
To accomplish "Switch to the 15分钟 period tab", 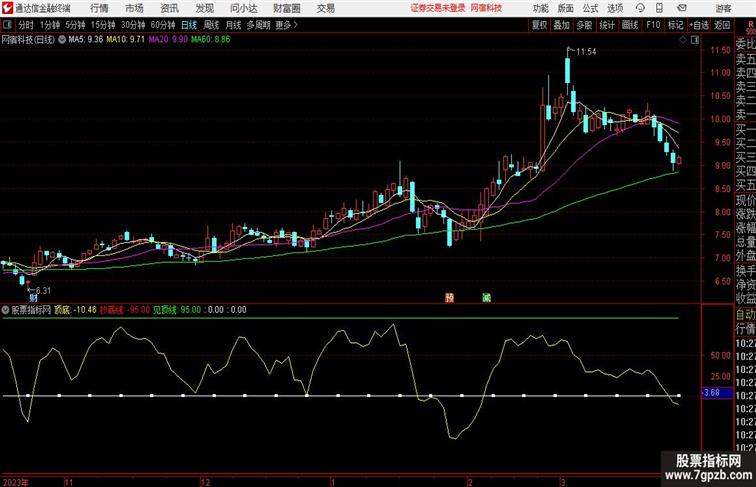I will 103,25.
